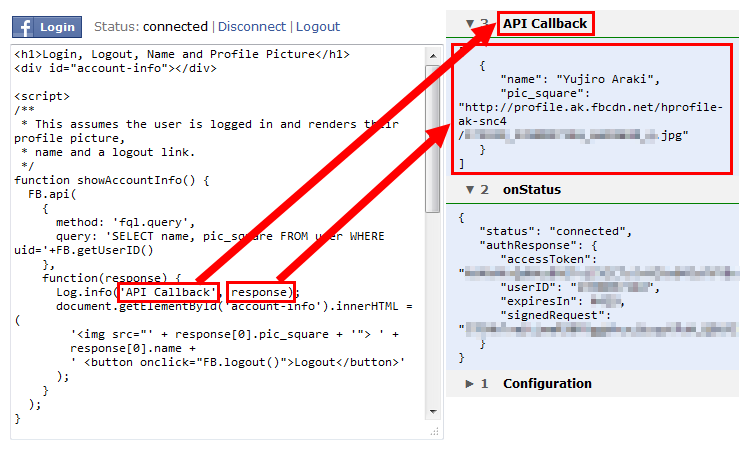Click the "name": "Yujiro Araki" line
Screen dimensions: 749x449
click(x=580, y=79)
